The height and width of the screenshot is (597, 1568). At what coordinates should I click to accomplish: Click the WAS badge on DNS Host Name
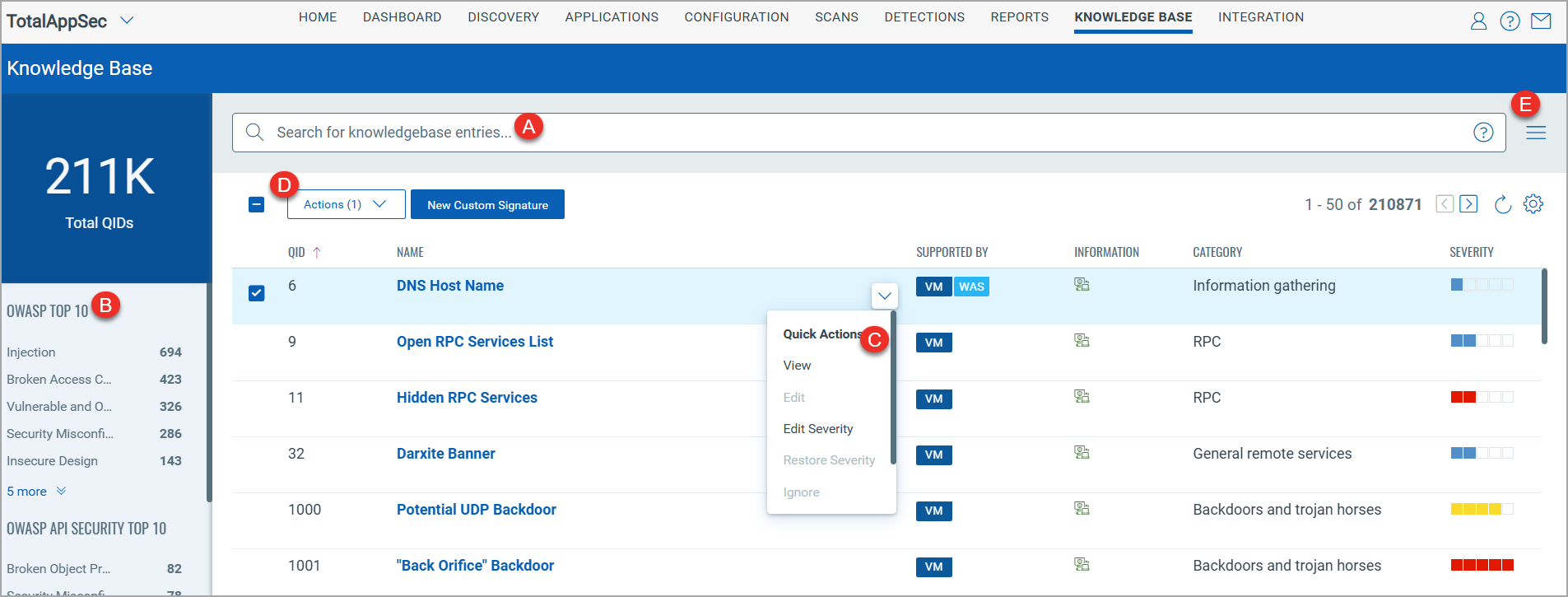[971, 287]
